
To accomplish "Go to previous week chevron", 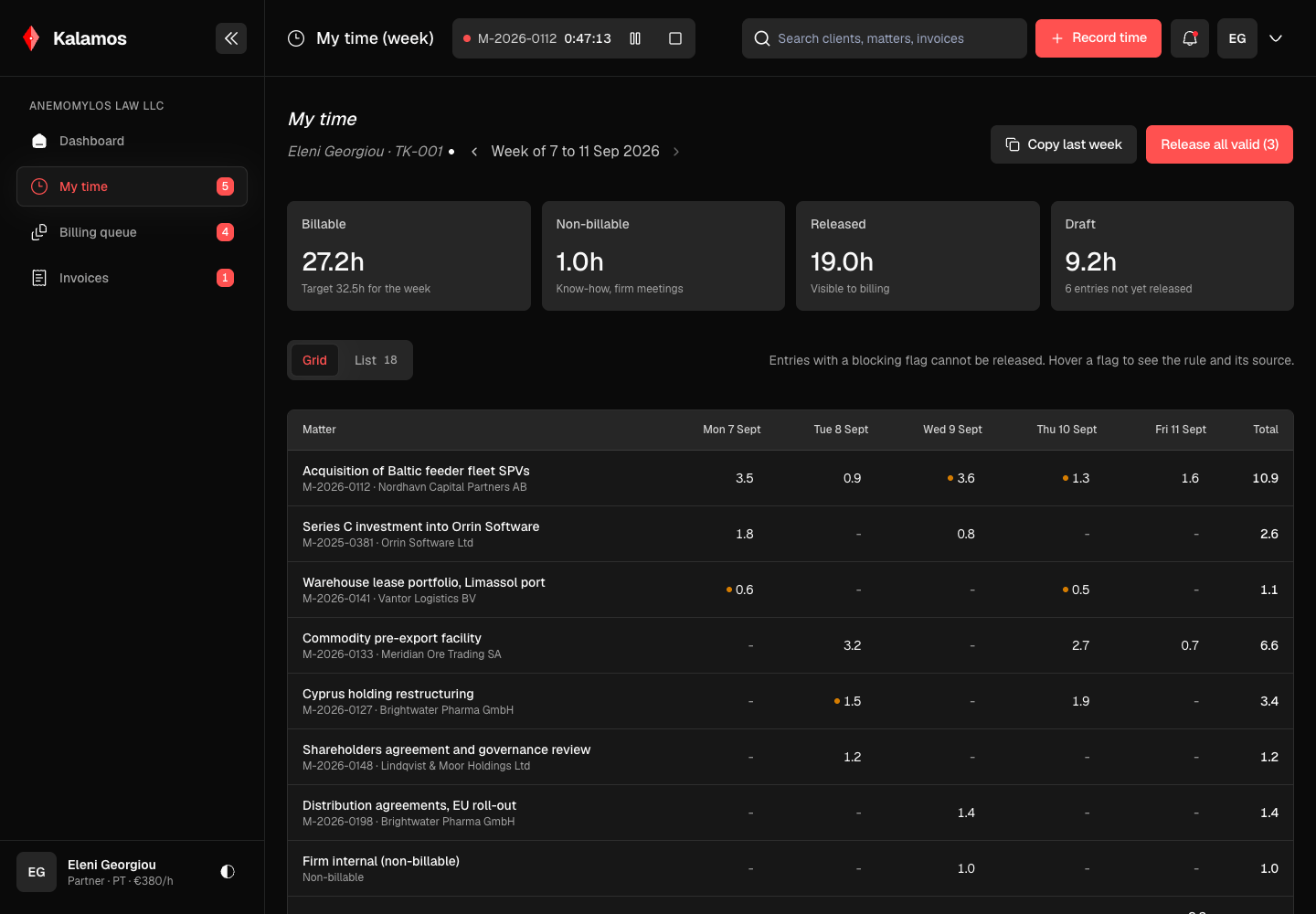I will [474, 152].
